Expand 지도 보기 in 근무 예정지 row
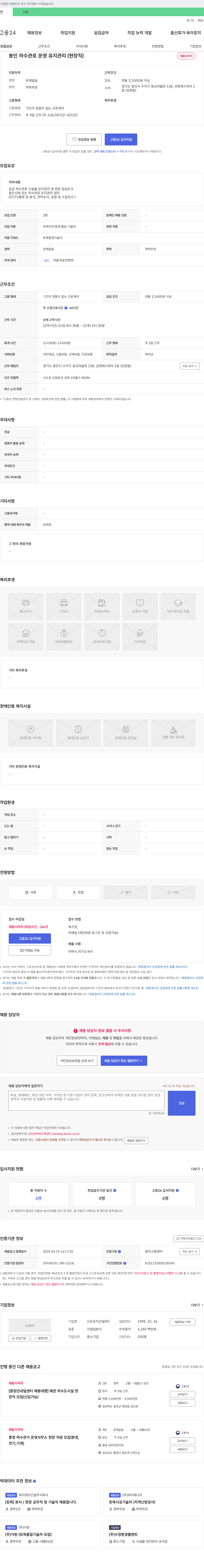This screenshot has width=204, height=1568. point(189,366)
